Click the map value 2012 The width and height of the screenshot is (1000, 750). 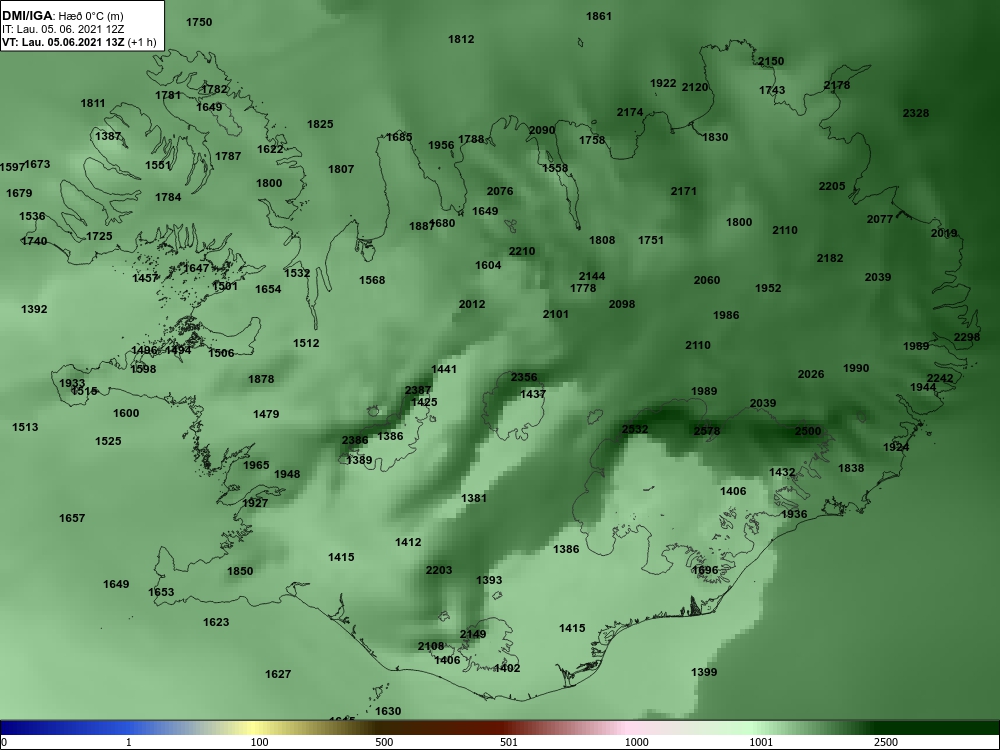tap(472, 304)
